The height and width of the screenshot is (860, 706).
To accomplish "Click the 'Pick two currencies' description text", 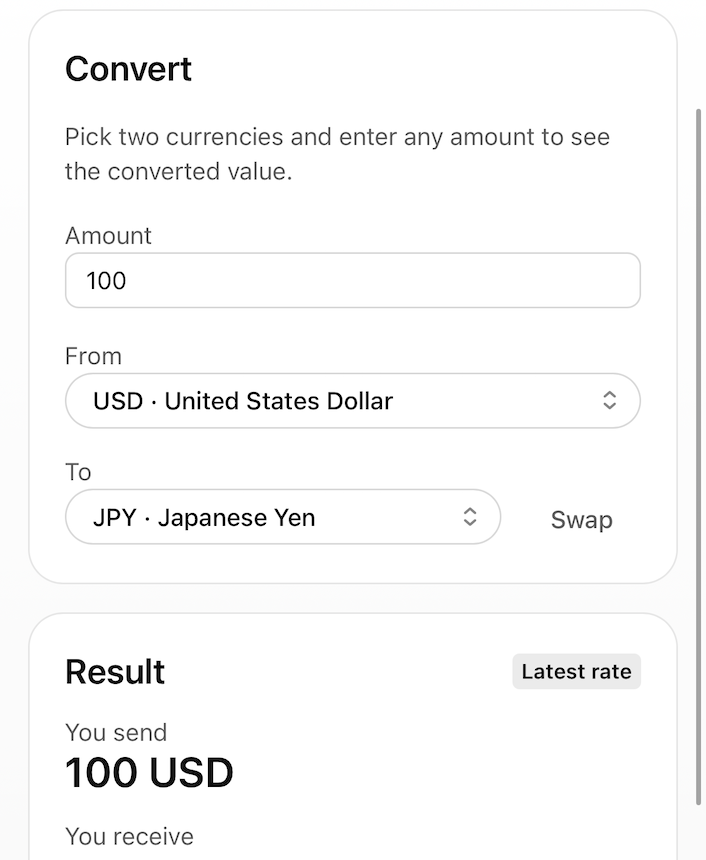I will pyautogui.click(x=337, y=154).
